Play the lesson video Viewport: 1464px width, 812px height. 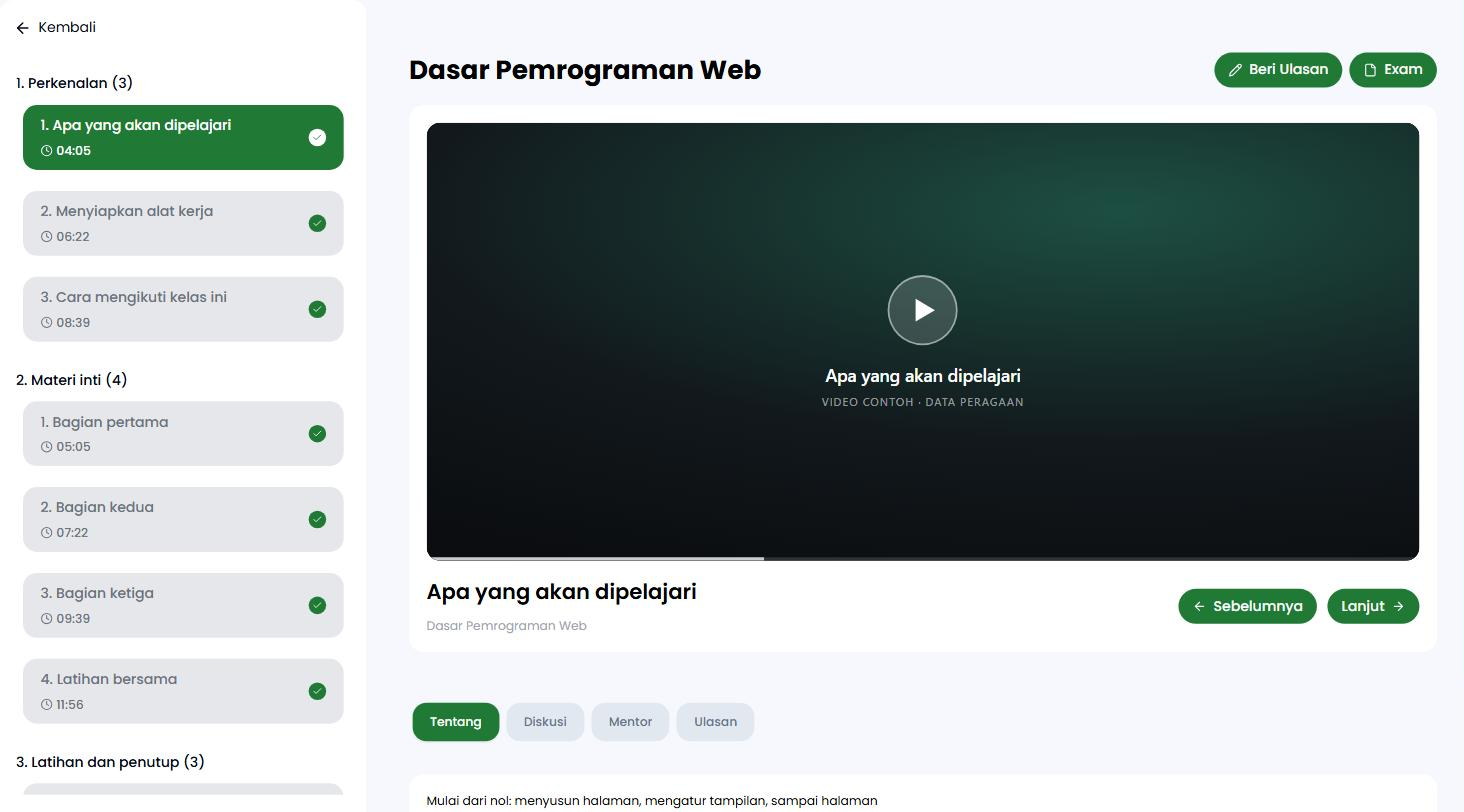pos(922,310)
